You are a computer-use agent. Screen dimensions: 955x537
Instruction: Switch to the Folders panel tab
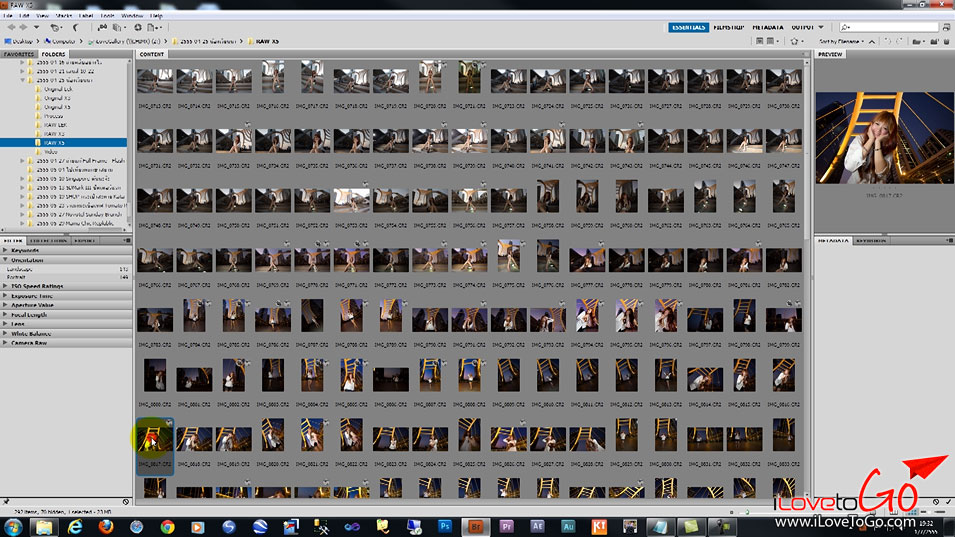(54, 54)
